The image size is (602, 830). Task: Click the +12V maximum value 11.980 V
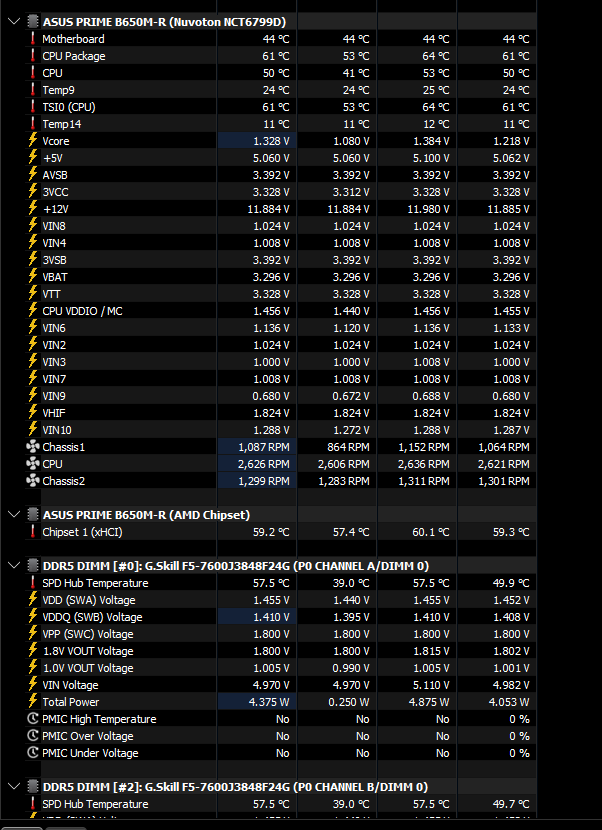click(428, 209)
